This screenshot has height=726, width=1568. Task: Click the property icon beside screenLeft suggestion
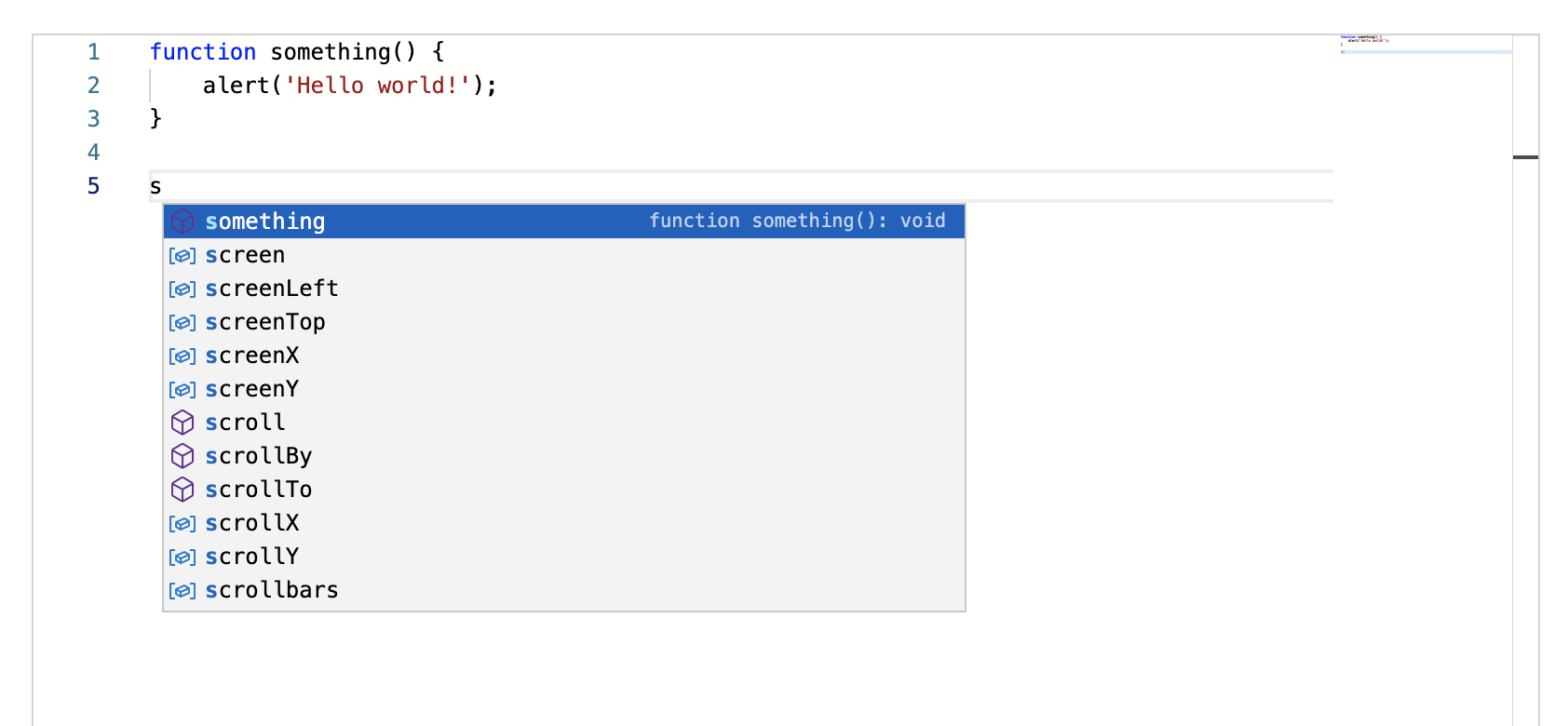click(x=182, y=289)
